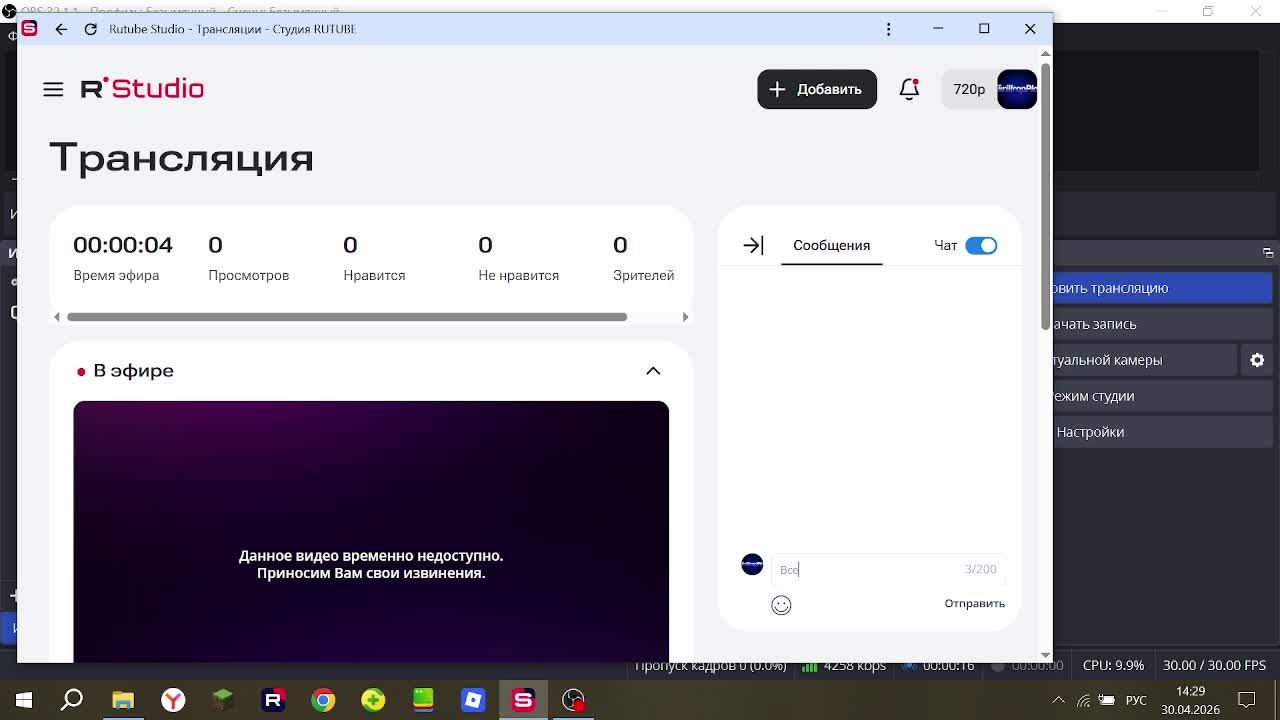Open the Roblox Studio taskbar icon
1280x720 pixels.
(473, 700)
